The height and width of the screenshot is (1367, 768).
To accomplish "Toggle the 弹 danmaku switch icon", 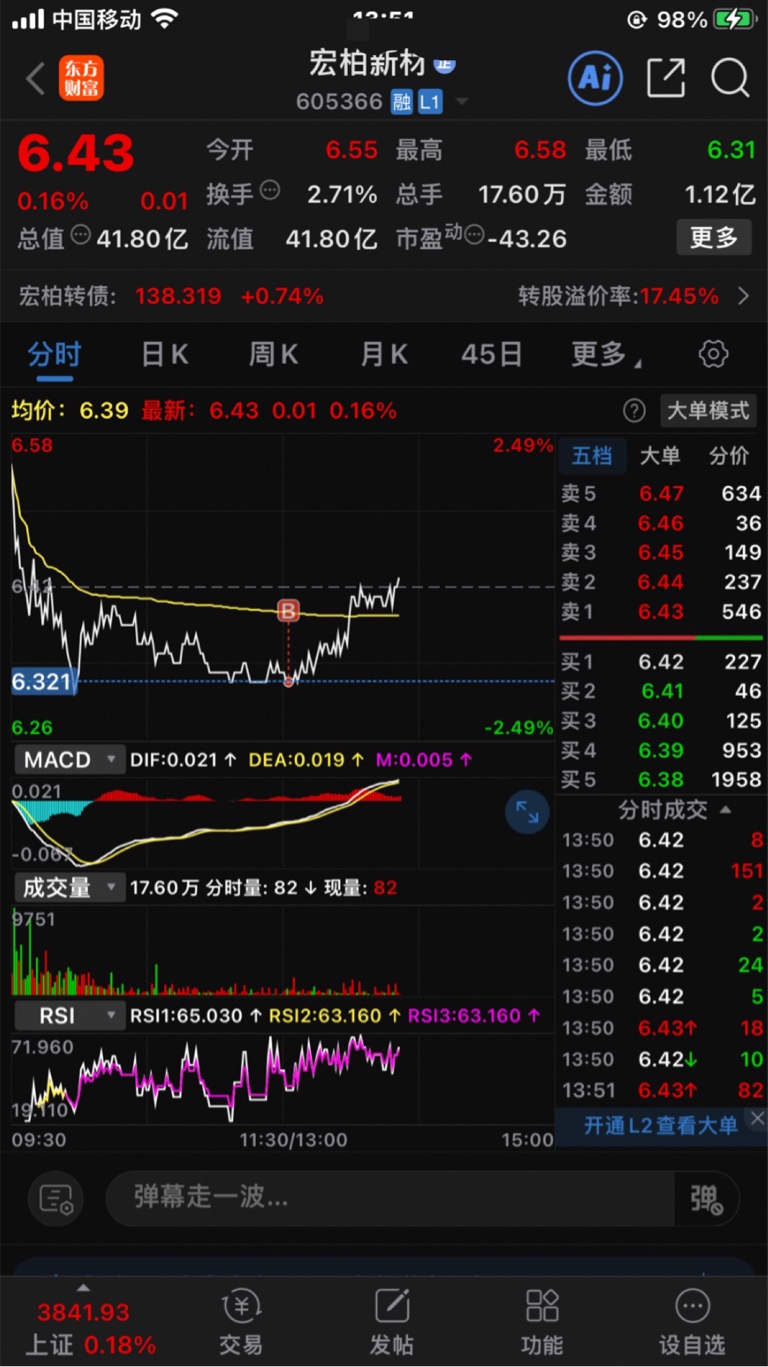I will pyautogui.click(x=706, y=1198).
